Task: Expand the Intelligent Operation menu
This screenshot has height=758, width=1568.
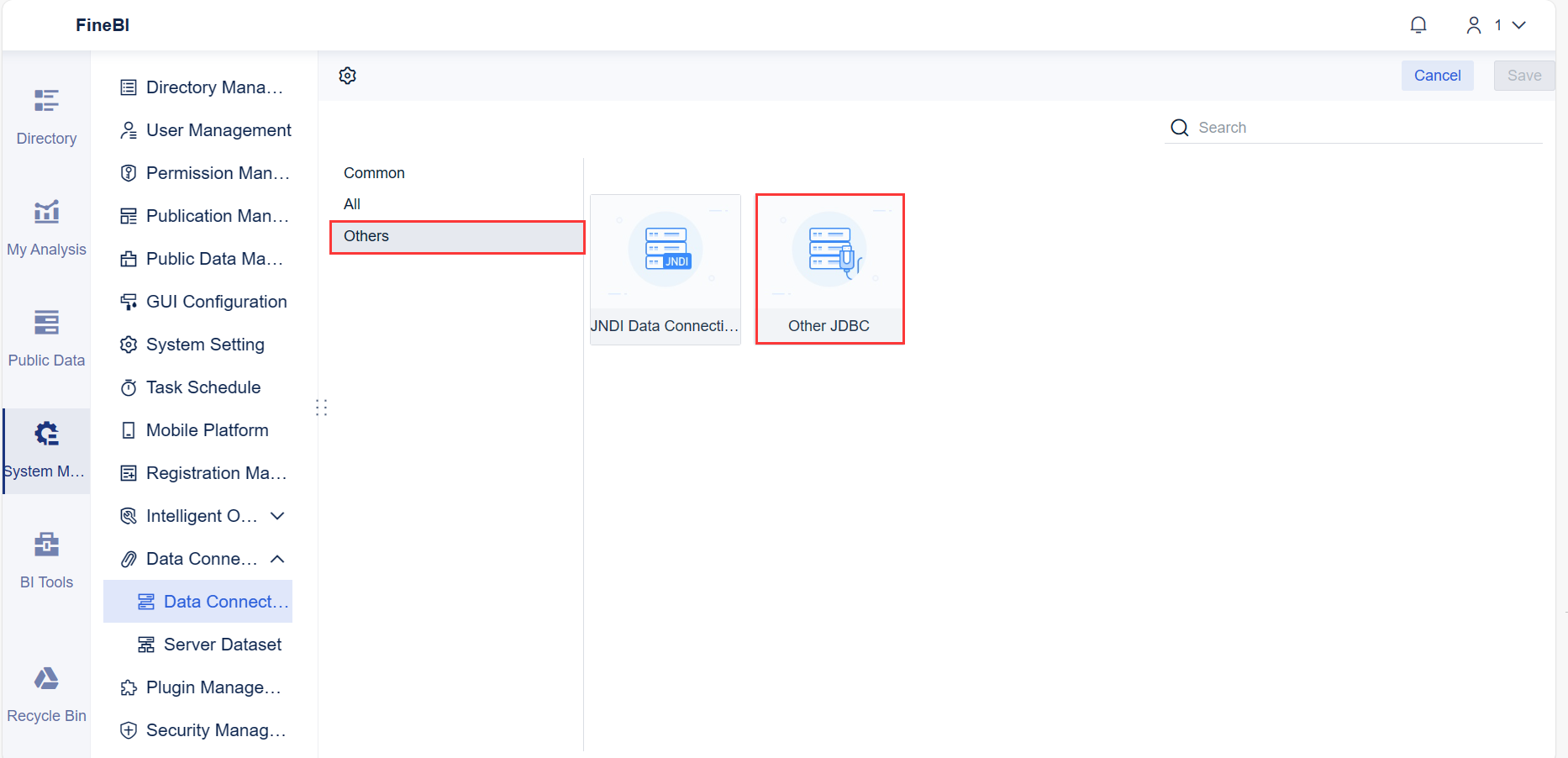Action: tap(277, 515)
